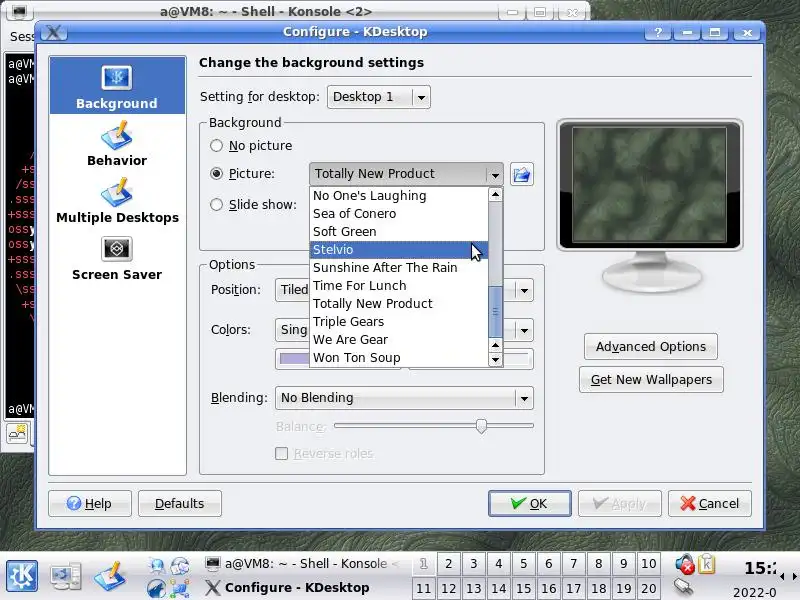Click the X window menu icon in the title bar
Image resolution: width=800 pixels, height=600 pixels.
click(x=54, y=33)
